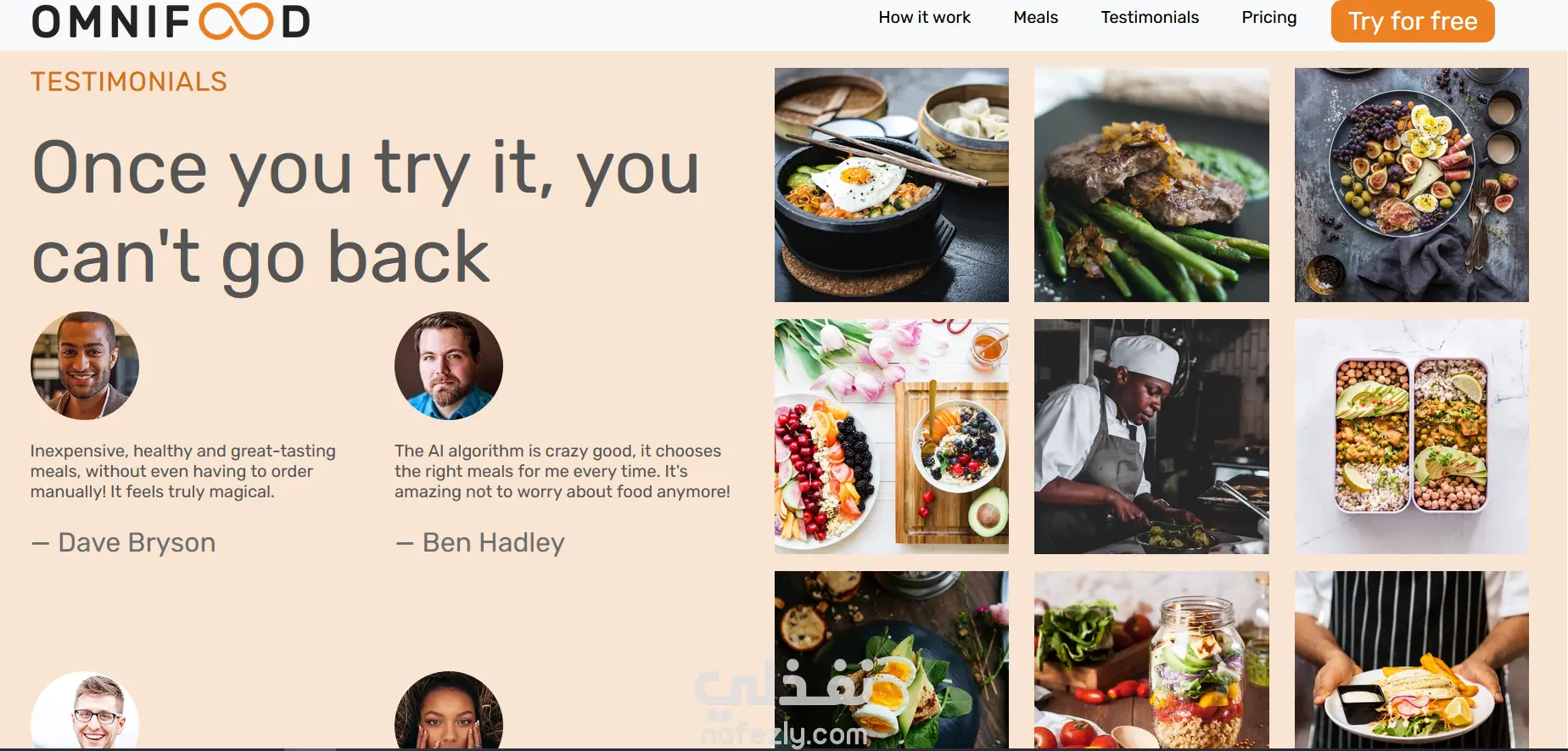The image size is (1568, 751).
Task: Click Dave Bryson's avatar photo
Action: coord(85,366)
